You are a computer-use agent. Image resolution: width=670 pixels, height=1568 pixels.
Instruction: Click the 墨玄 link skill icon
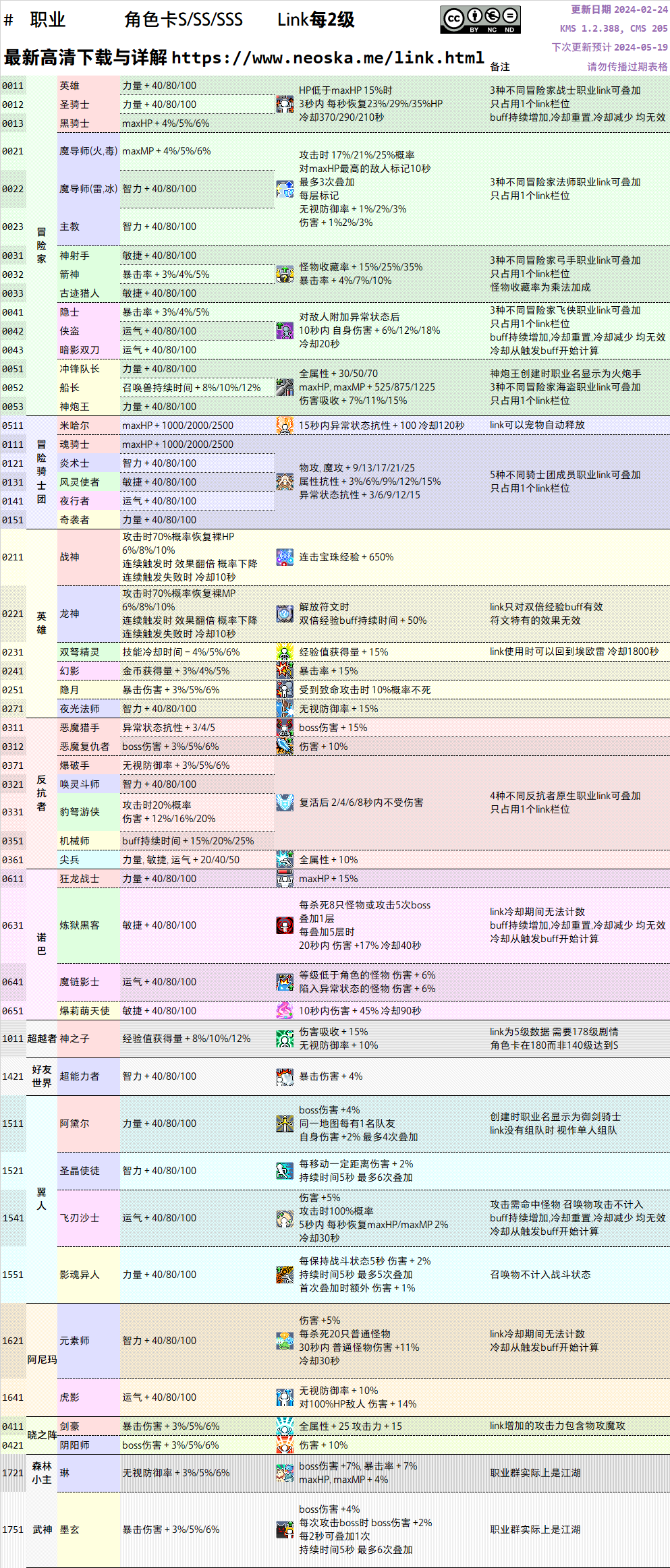[285, 1530]
